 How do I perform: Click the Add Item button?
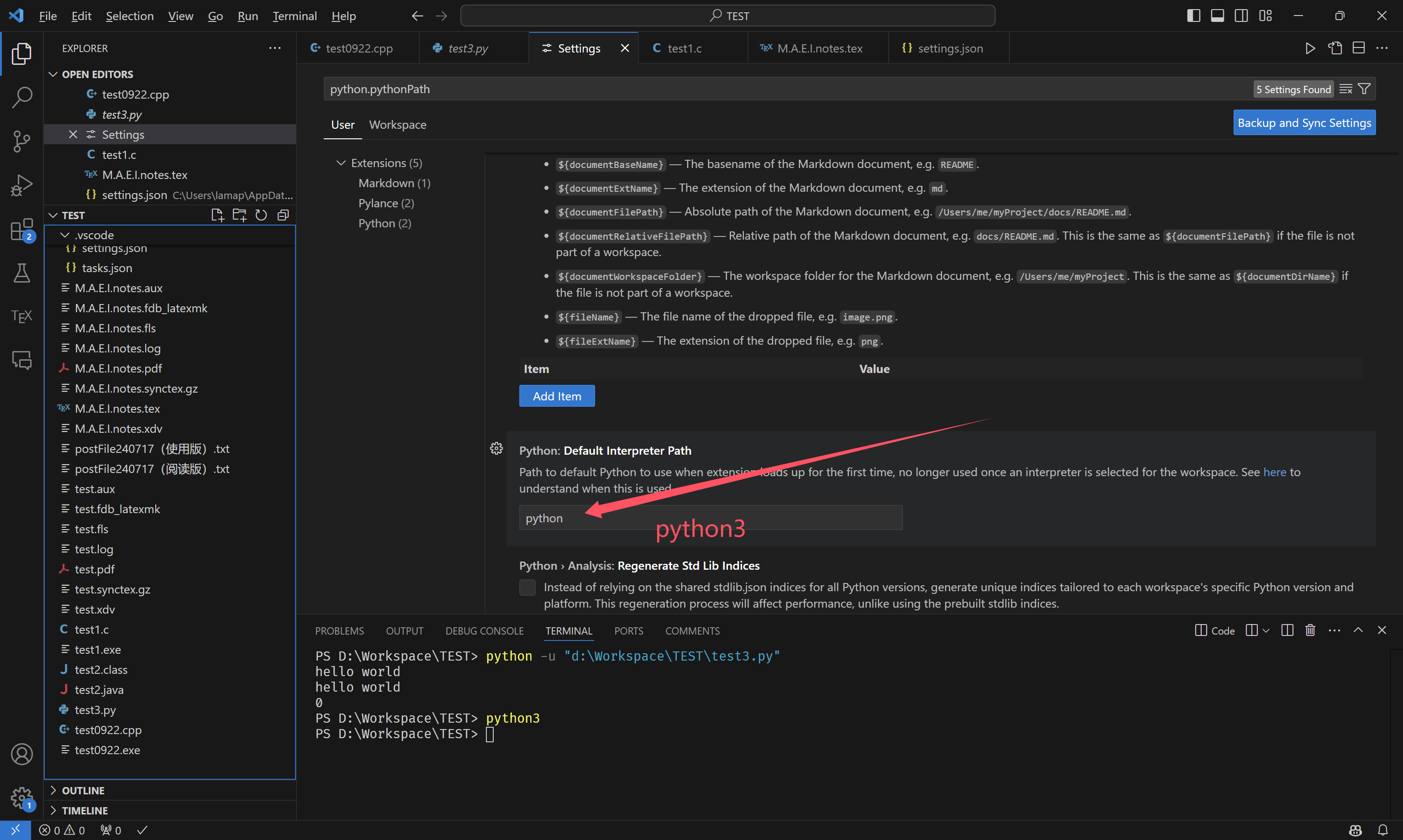pos(557,396)
